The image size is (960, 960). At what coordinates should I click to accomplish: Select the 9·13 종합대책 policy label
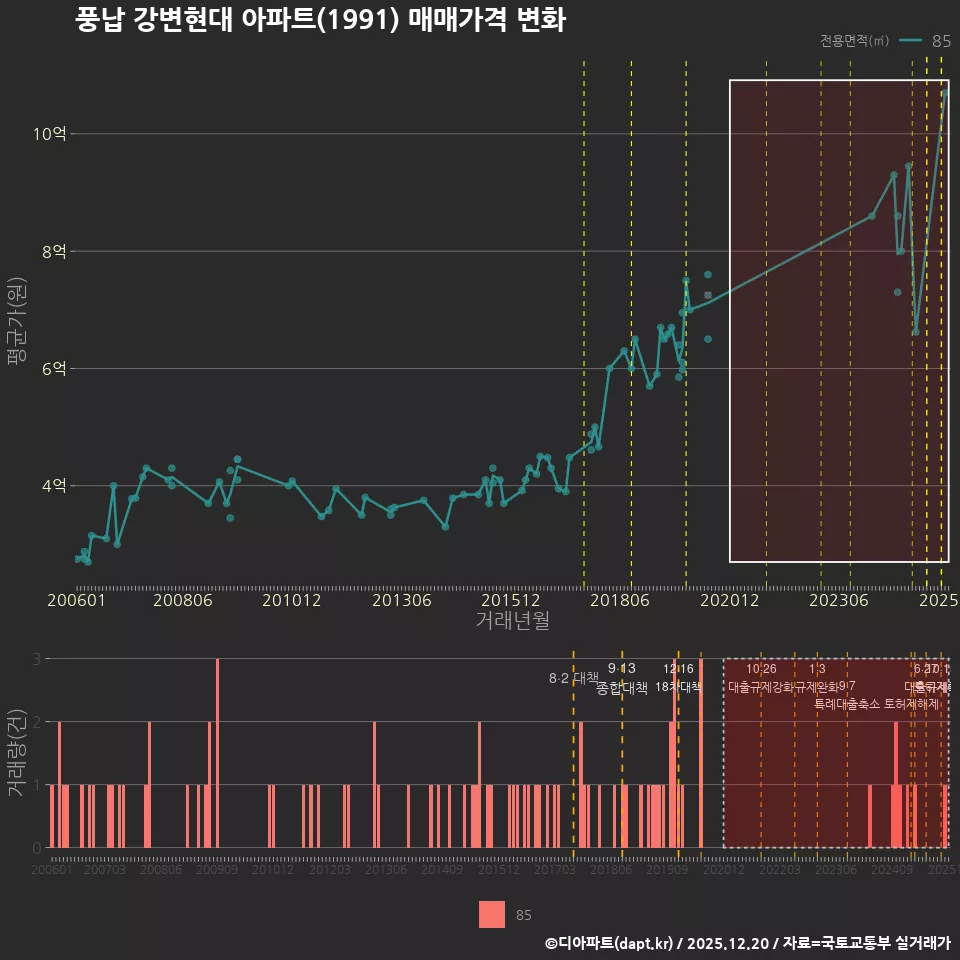[622, 678]
